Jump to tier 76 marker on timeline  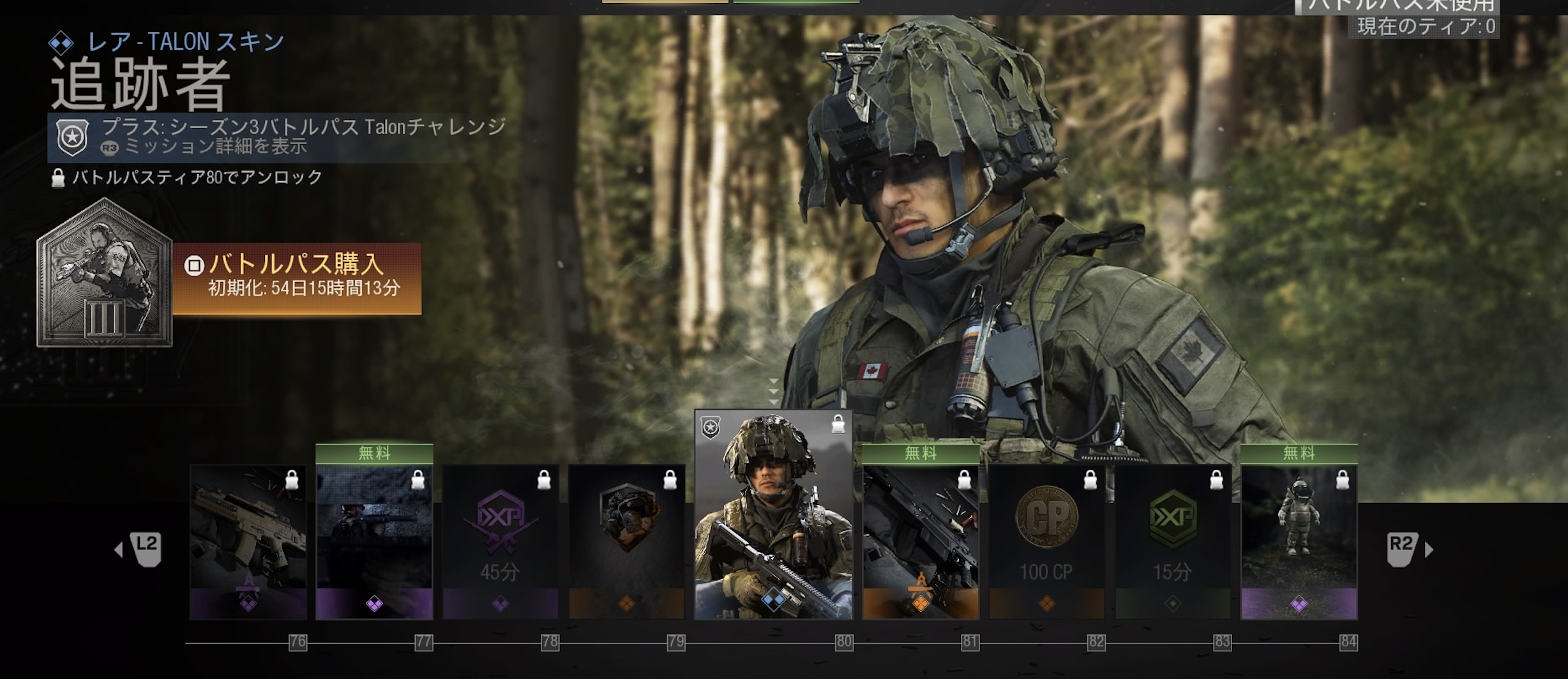298,642
